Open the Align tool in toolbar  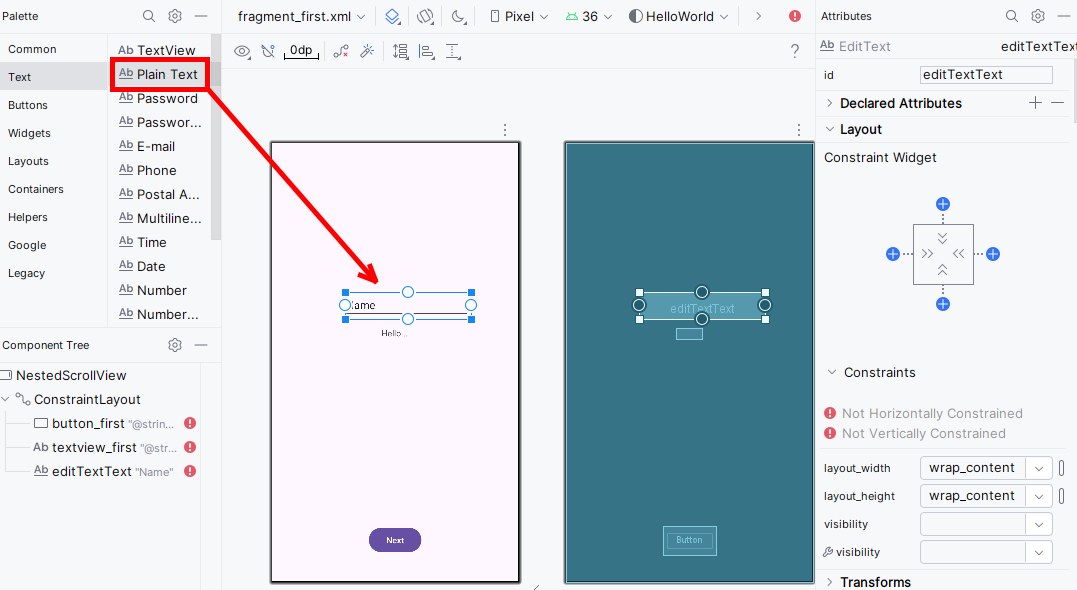[427, 51]
